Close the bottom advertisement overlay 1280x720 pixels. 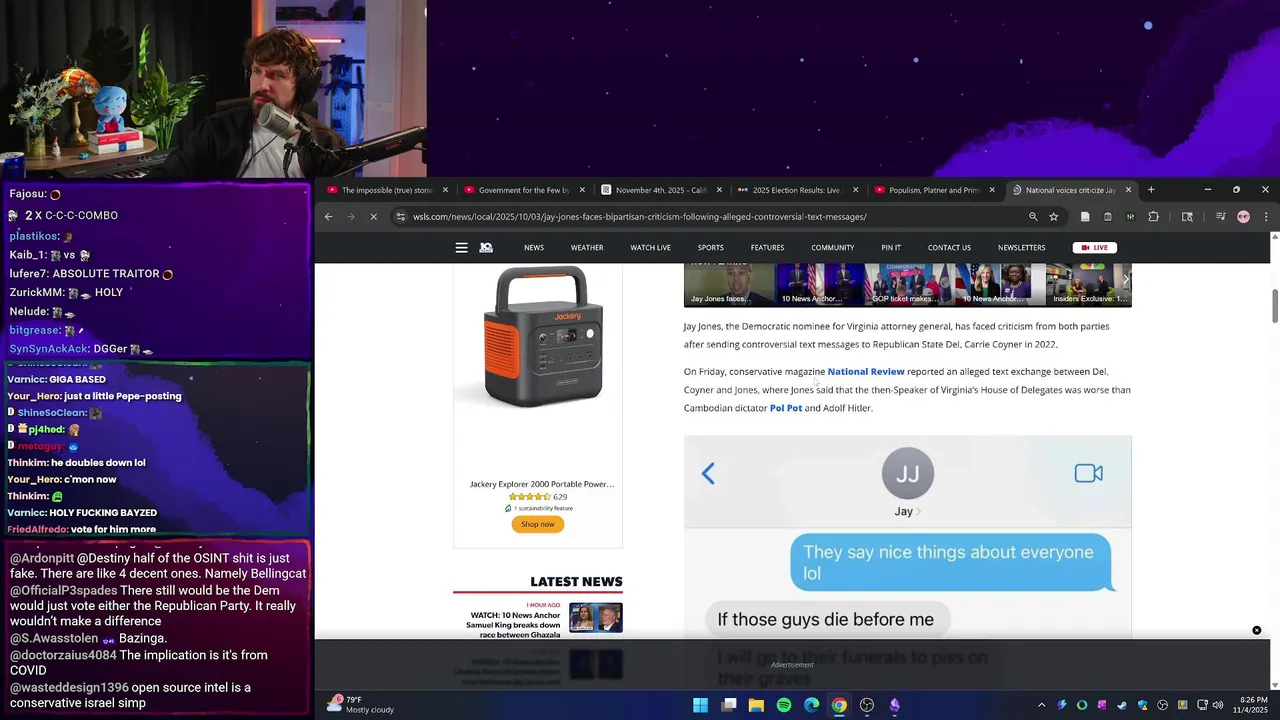(x=1257, y=630)
